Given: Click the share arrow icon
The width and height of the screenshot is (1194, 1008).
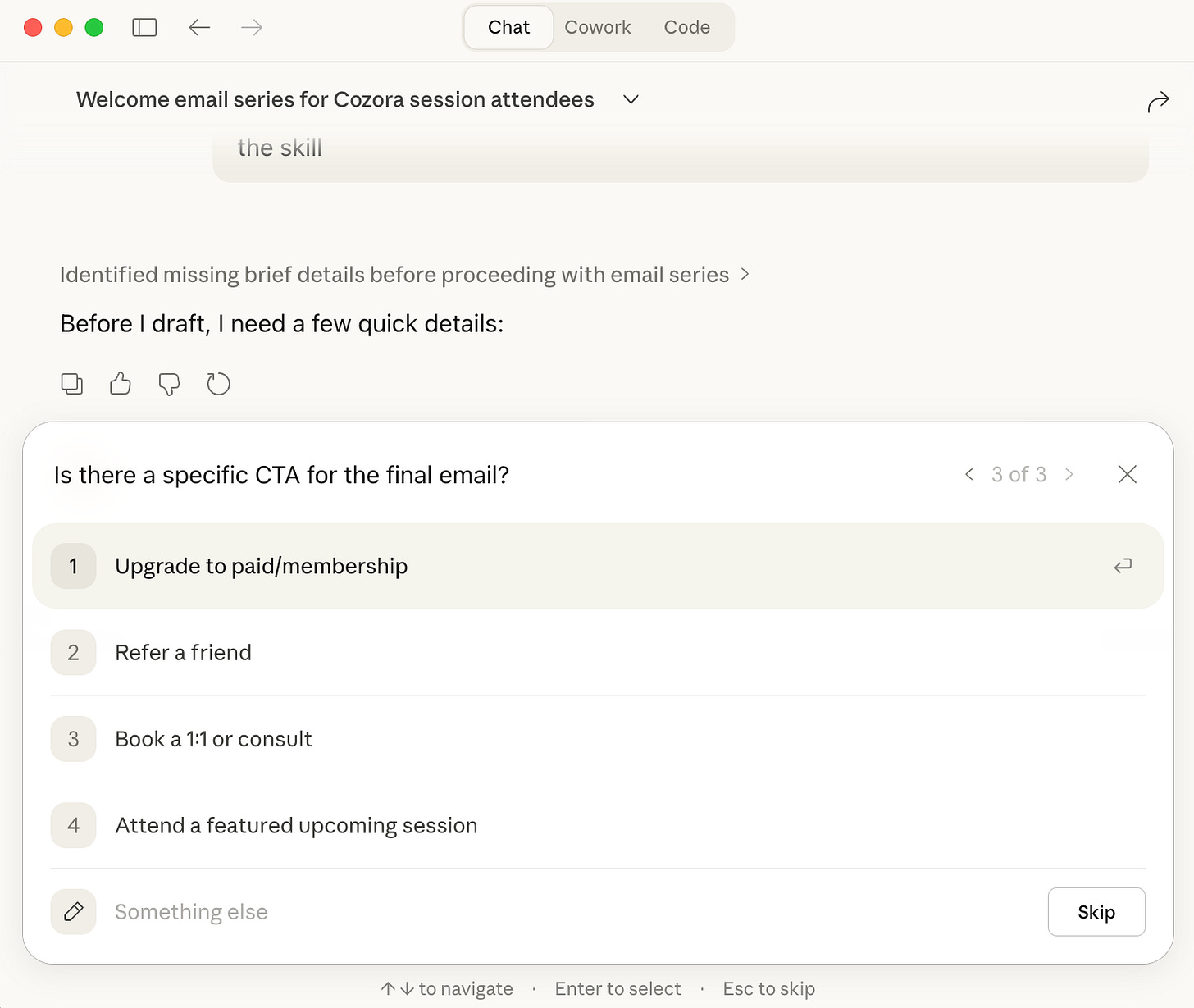Looking at the screenshot, I should 1158,102.
